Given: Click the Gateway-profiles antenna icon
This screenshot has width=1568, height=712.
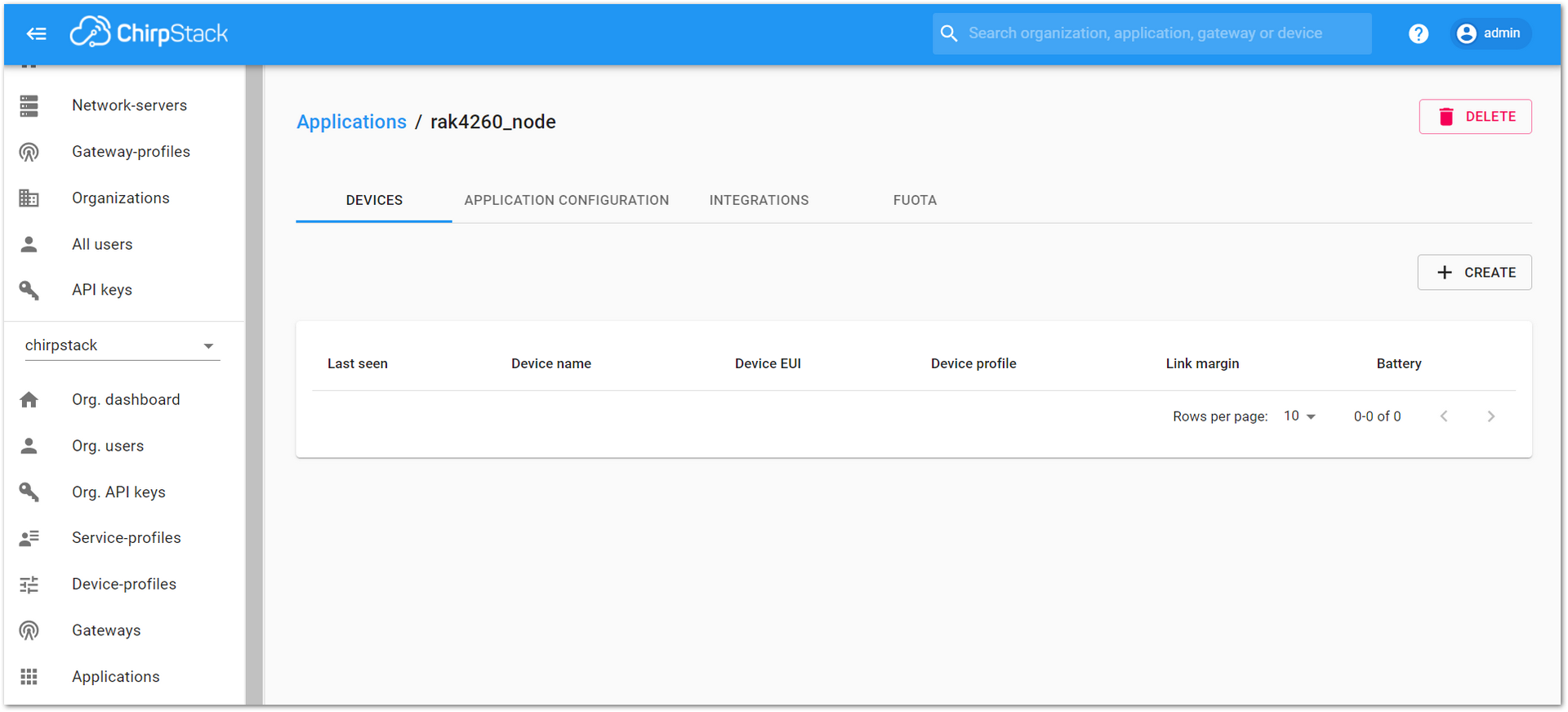Looking at the screenshot, I should click(x=29, y=152).
